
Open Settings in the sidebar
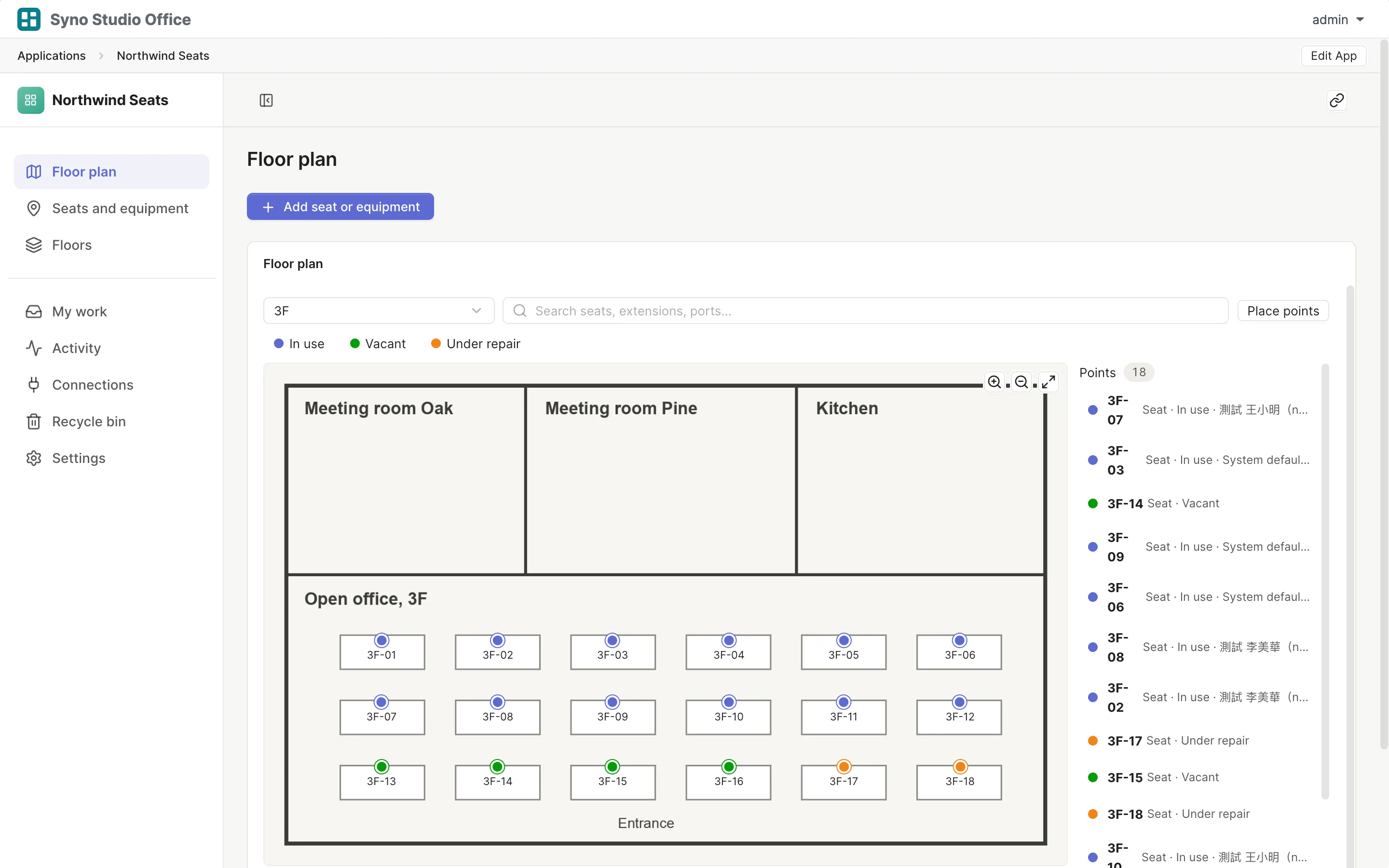coord(111,458)
